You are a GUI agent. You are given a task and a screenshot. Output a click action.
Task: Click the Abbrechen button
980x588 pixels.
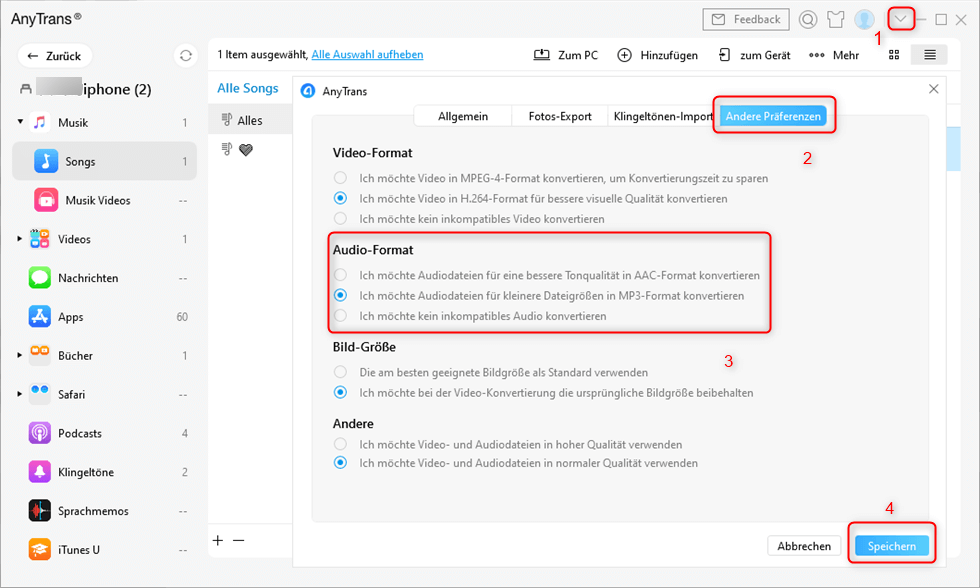[804, 546]
